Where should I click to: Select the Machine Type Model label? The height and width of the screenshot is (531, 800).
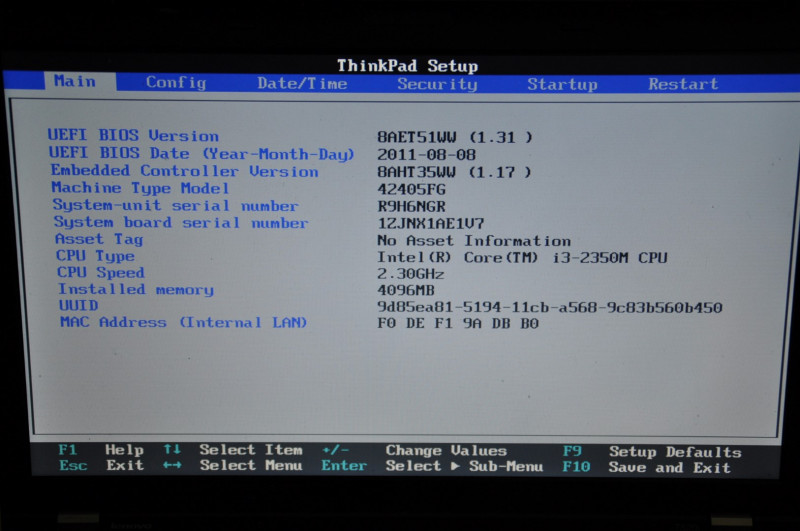(x=140, y=188)
